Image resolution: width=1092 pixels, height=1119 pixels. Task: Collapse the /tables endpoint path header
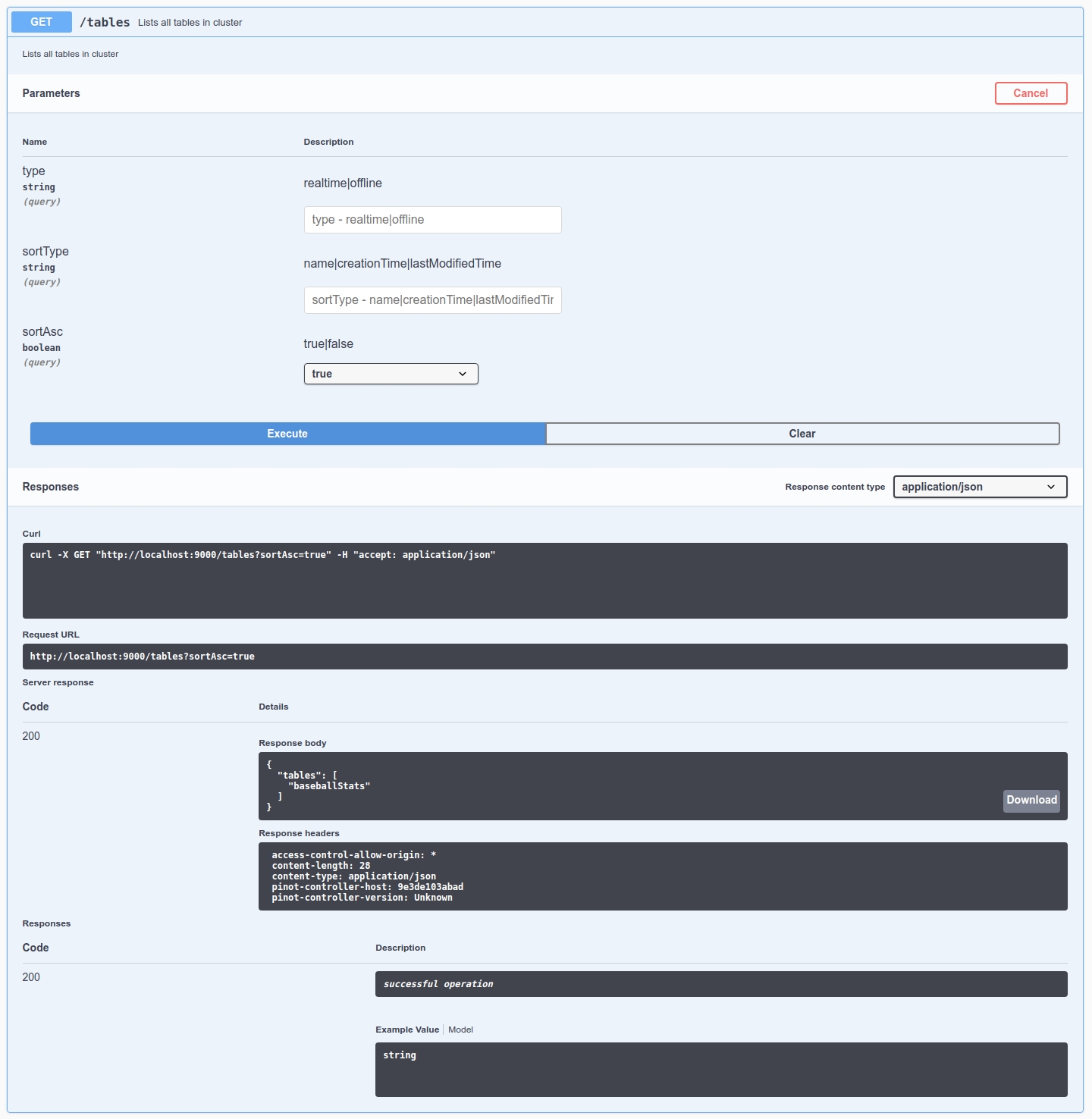(105, 23)
